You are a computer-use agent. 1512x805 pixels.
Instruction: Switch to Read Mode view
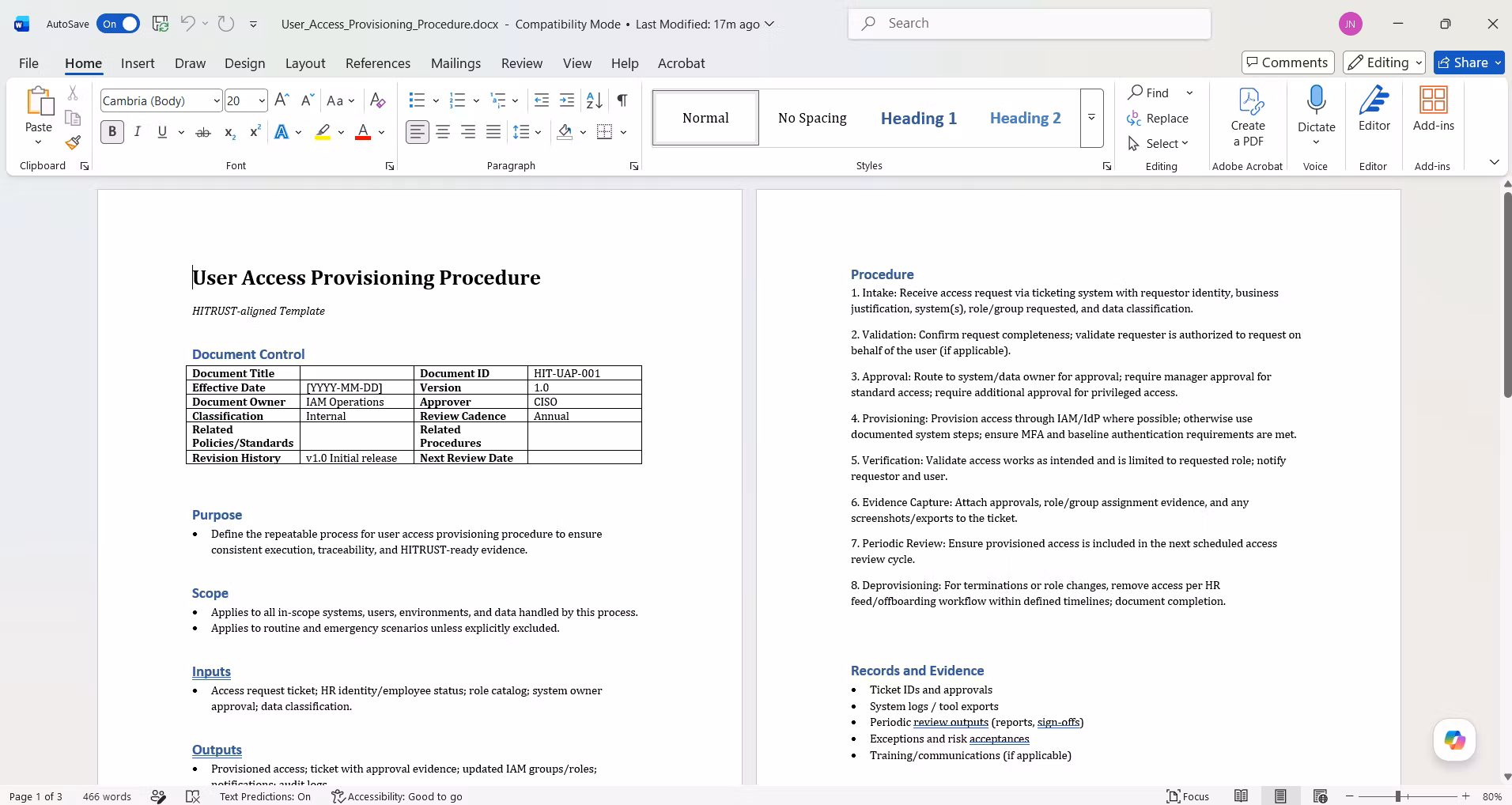(x=1242, y=796)
